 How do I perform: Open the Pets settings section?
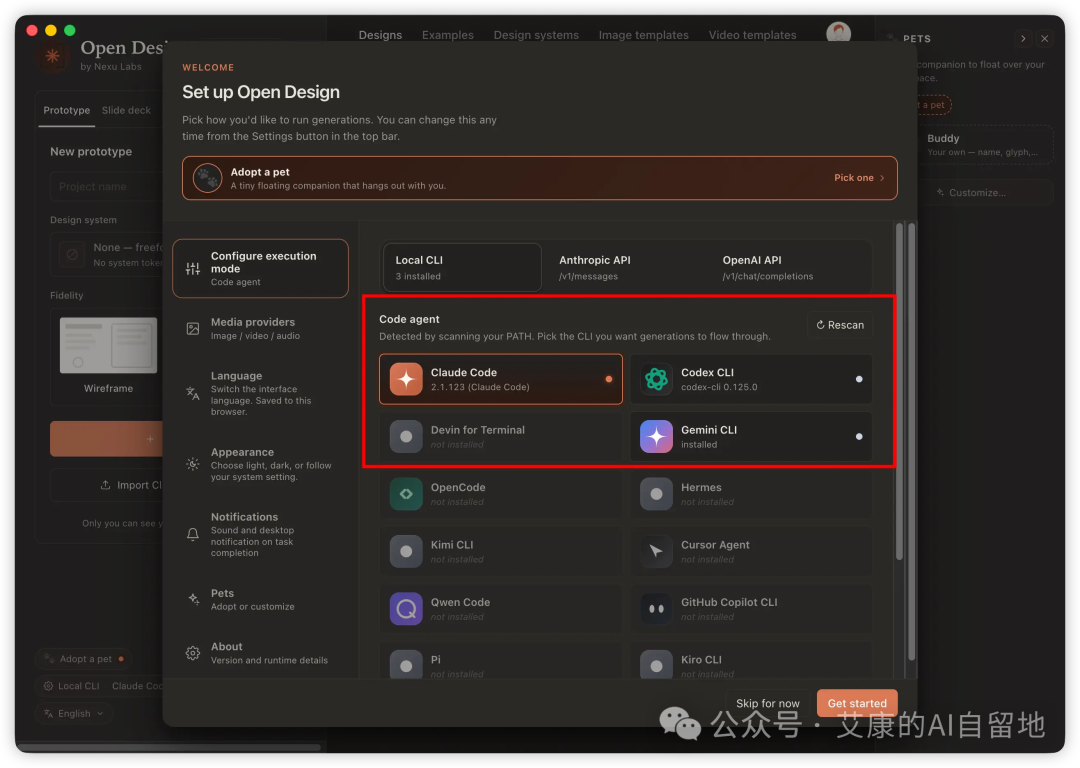pos(260,599)
